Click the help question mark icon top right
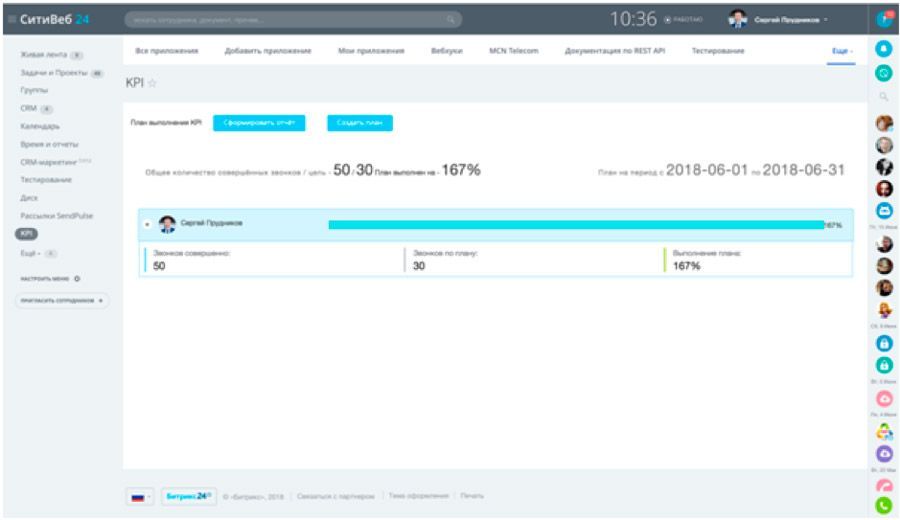Screen dimensions: 900x520 tap(883, 19)
